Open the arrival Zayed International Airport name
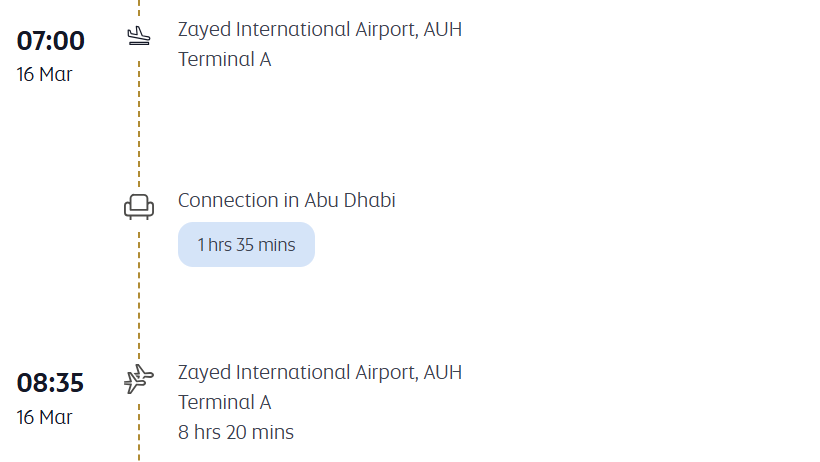Screen dimensions: 820x462 click(x=297, y=29)
